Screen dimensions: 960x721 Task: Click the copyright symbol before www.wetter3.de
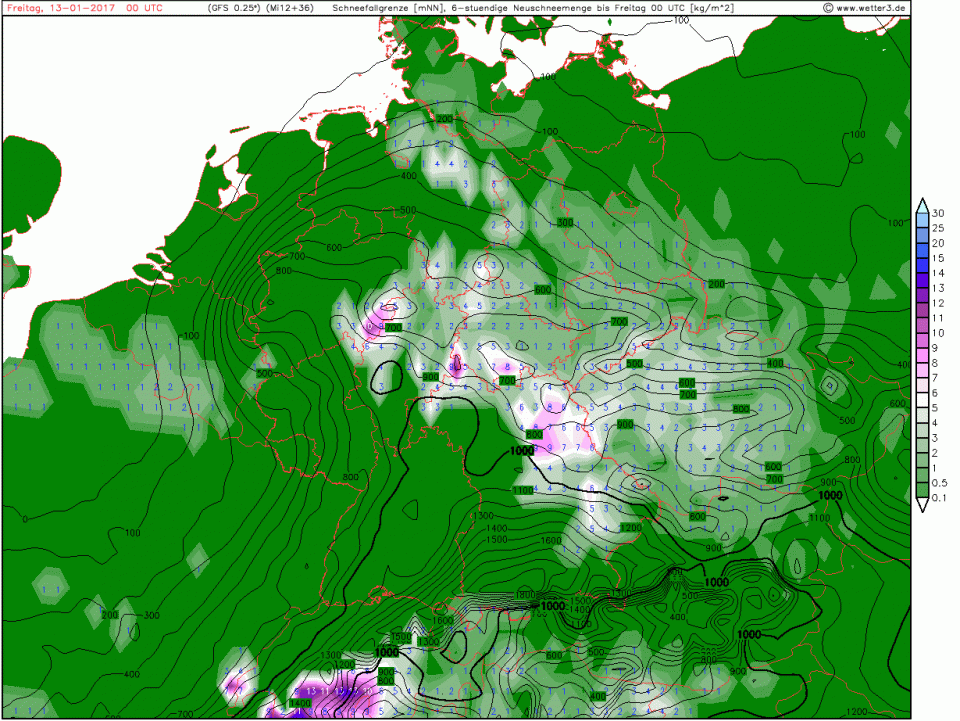click(828, 8)
